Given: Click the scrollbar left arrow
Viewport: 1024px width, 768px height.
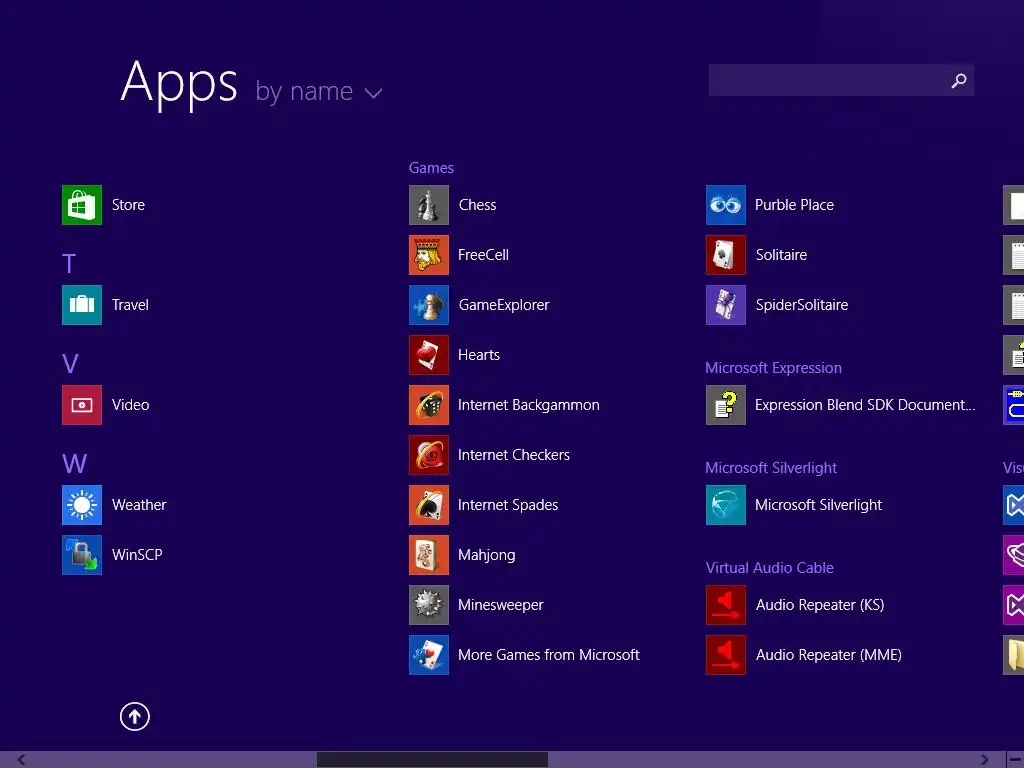Looking at the screenshot, I should pos(22,760).
